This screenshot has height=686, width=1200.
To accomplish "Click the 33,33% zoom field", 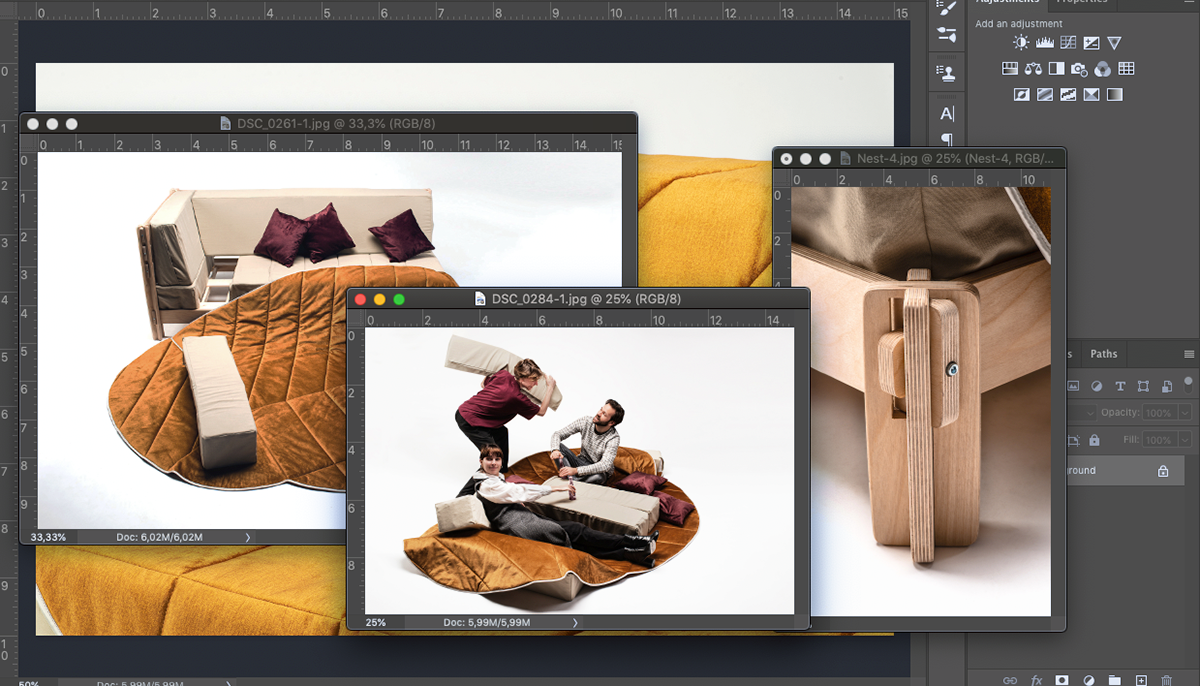I will (48, 537).
